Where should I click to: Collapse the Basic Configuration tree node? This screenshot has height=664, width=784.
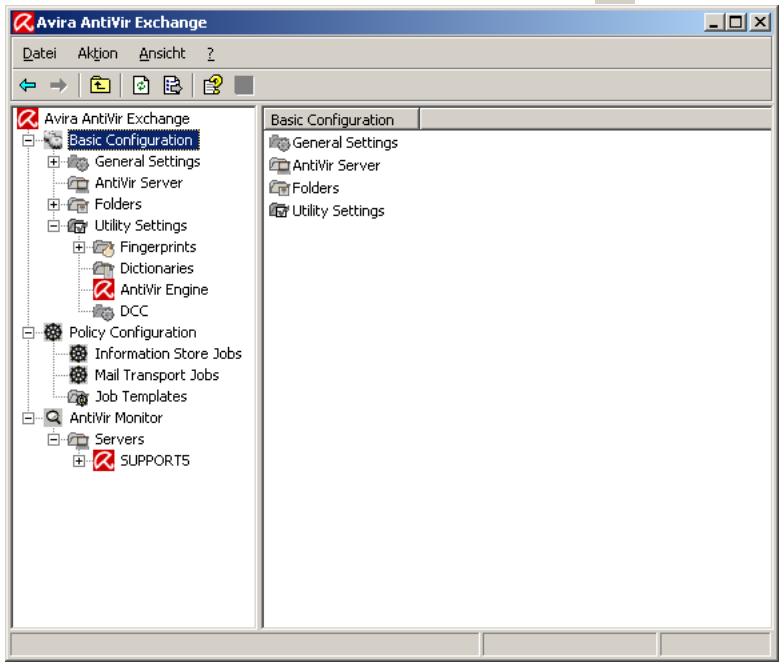pos(28,140)
